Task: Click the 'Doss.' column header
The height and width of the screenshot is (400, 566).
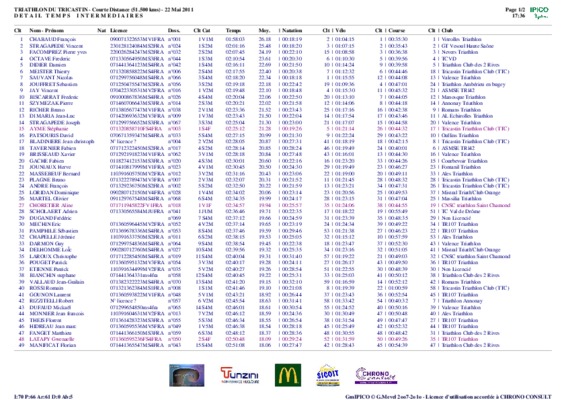Action: [174, 30]
